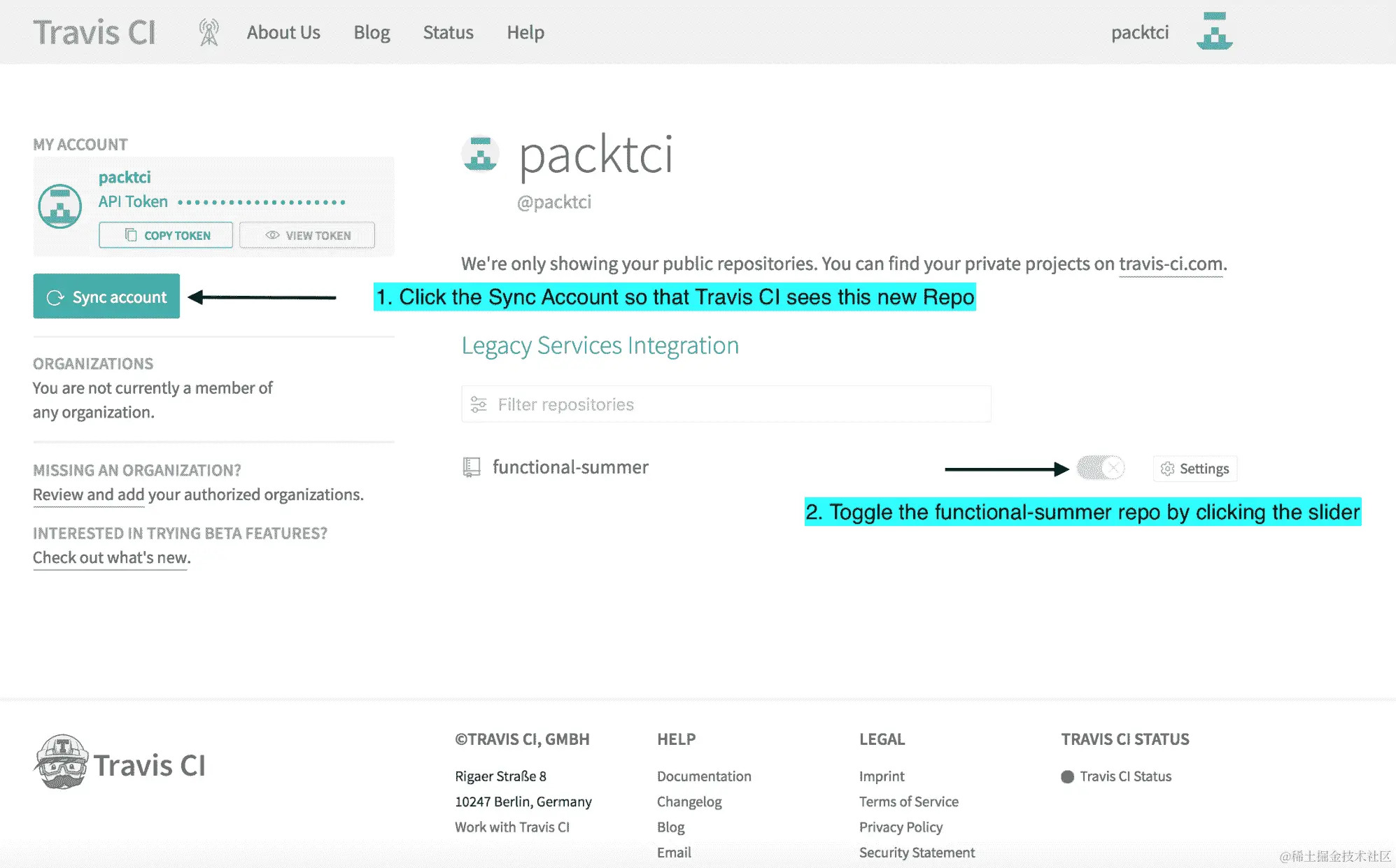Go to the Status page in navigation
The image size is (1396, 868).
(x=448, y=32)
